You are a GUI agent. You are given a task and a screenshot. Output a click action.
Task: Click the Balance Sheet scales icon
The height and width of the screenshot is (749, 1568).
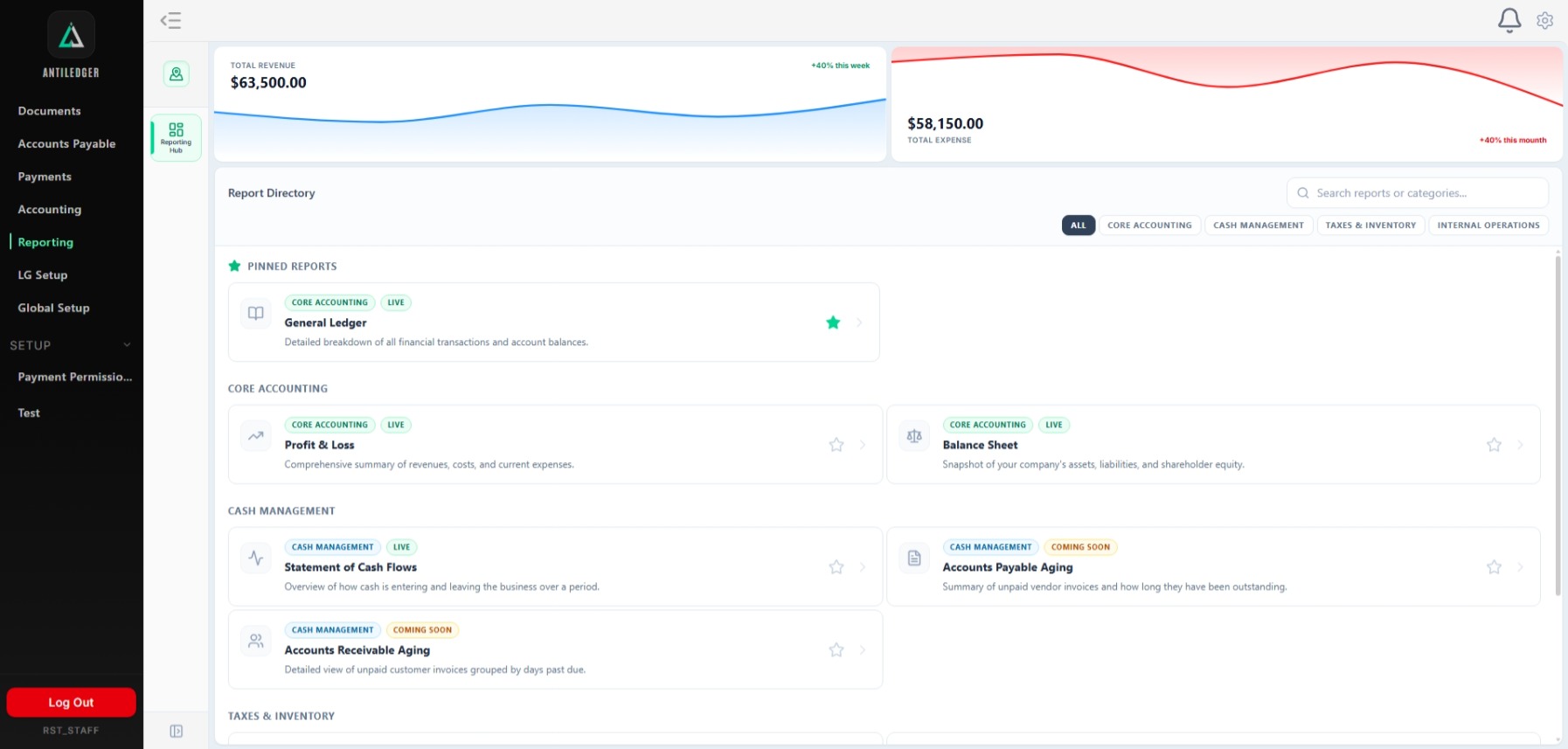tap(914, 435)
